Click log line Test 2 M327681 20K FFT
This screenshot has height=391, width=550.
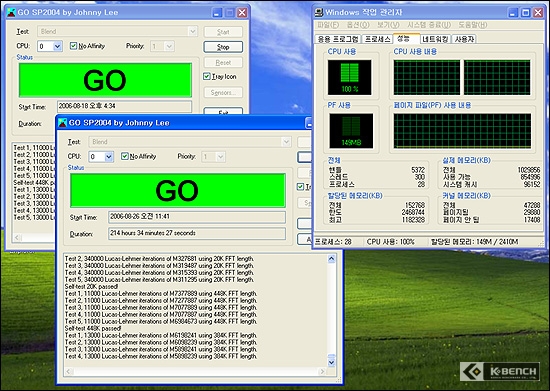[159, 259]
